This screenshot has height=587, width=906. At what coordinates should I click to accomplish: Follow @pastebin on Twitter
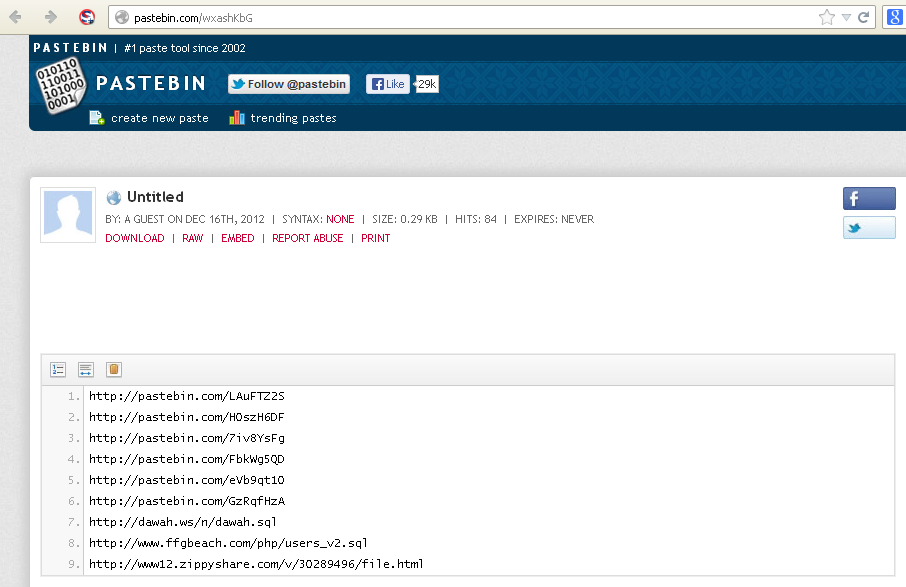tap(289, 84)
